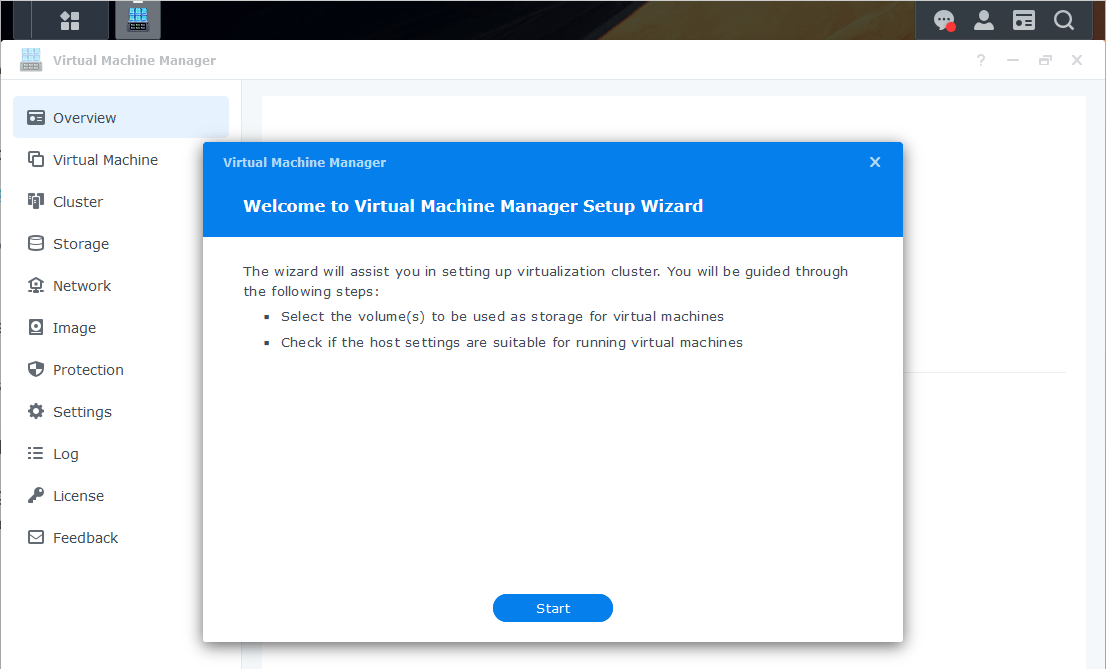View the Log page
This screenshot has height=669, width=1106.
66,454
